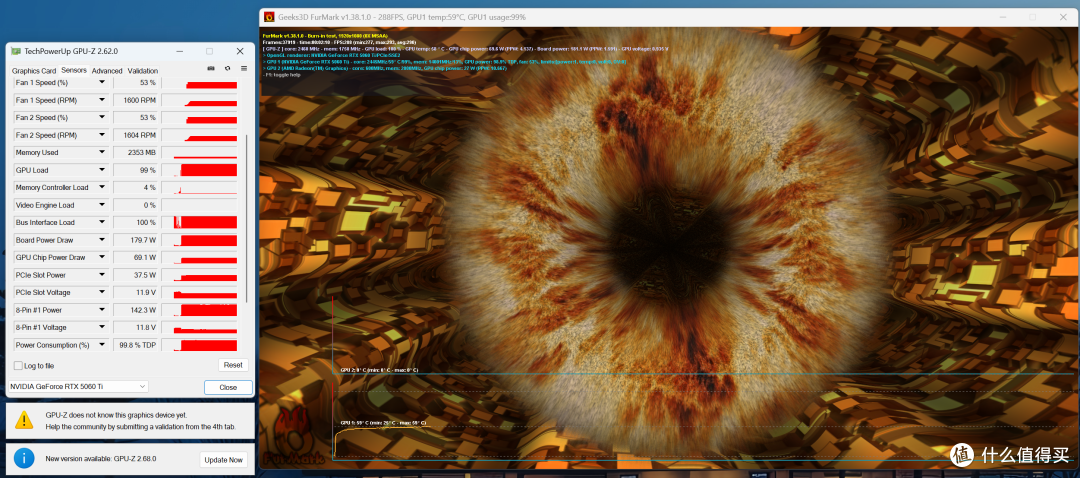This screenshot has width=1080, height=478.
Task: Open the Fan 2 Speed (%) sensor dropdown
Action: coord(102,118)
